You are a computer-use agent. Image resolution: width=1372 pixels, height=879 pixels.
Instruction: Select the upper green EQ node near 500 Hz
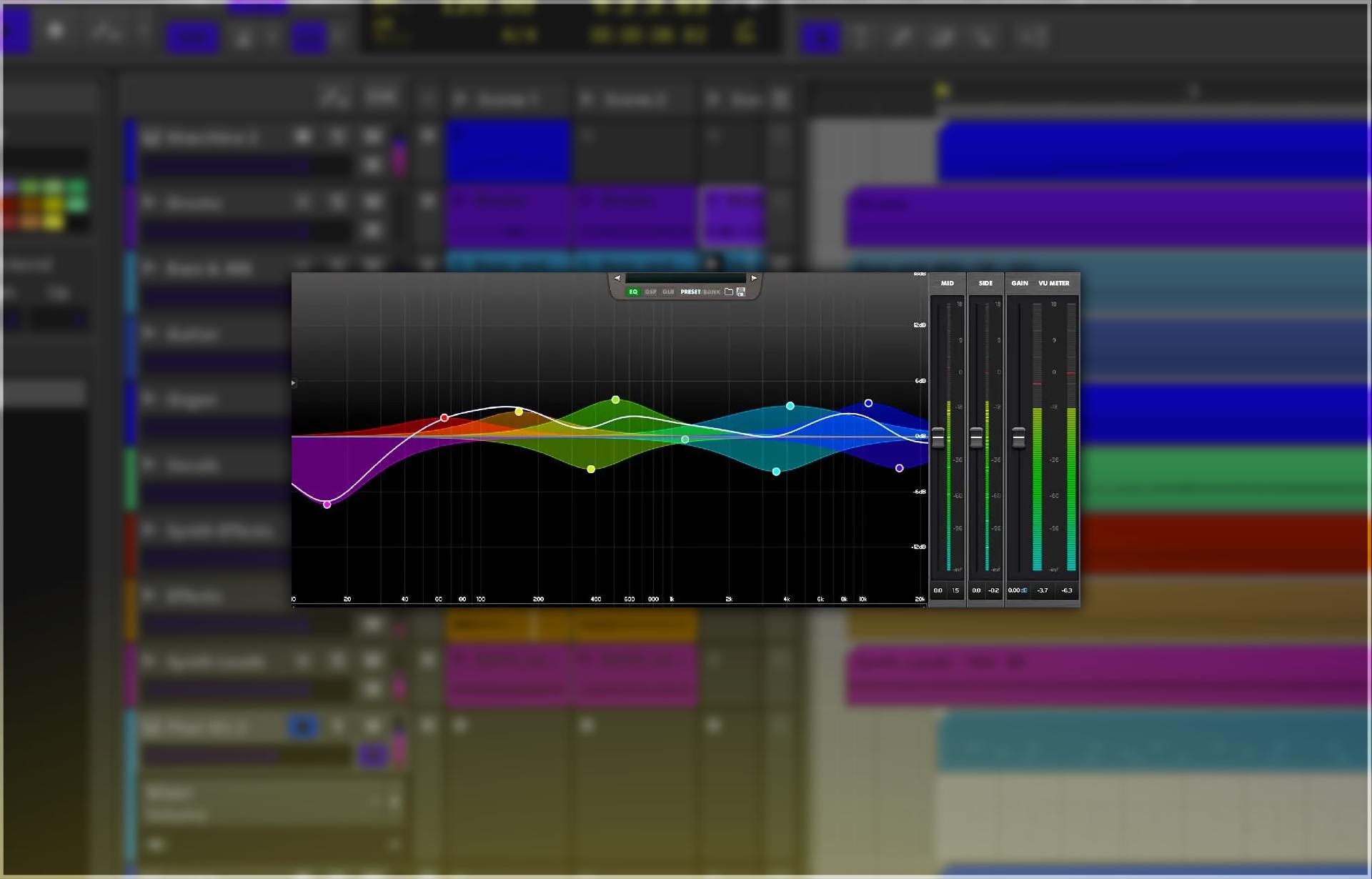[x=616, y=399]
